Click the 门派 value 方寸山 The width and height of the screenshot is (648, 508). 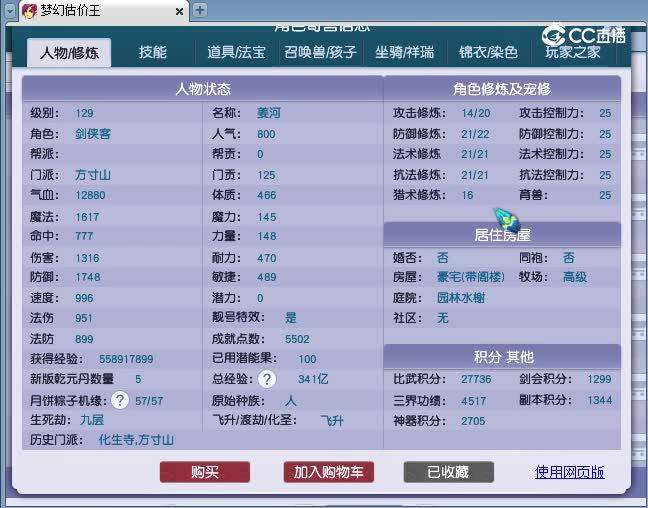(93, 174)
